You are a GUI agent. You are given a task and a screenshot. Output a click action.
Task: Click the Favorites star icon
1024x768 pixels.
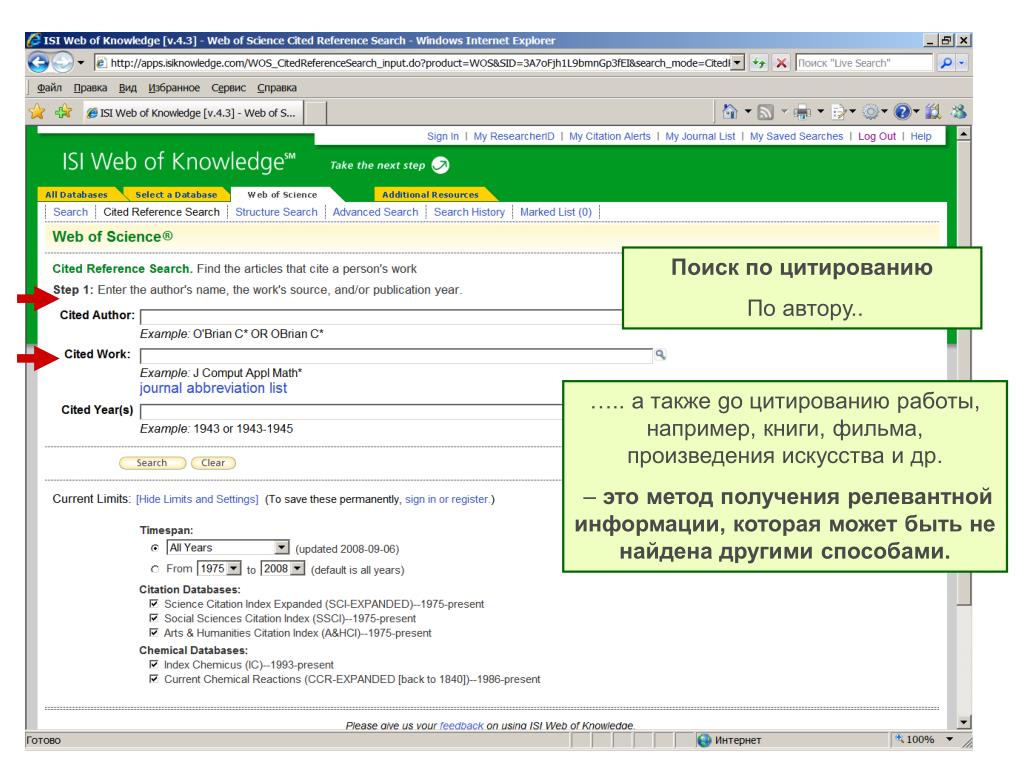[x=37, y=112]
